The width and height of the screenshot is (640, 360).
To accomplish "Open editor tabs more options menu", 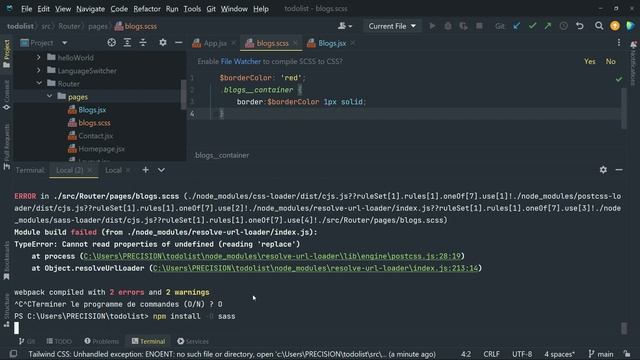I will pos(619,42).
